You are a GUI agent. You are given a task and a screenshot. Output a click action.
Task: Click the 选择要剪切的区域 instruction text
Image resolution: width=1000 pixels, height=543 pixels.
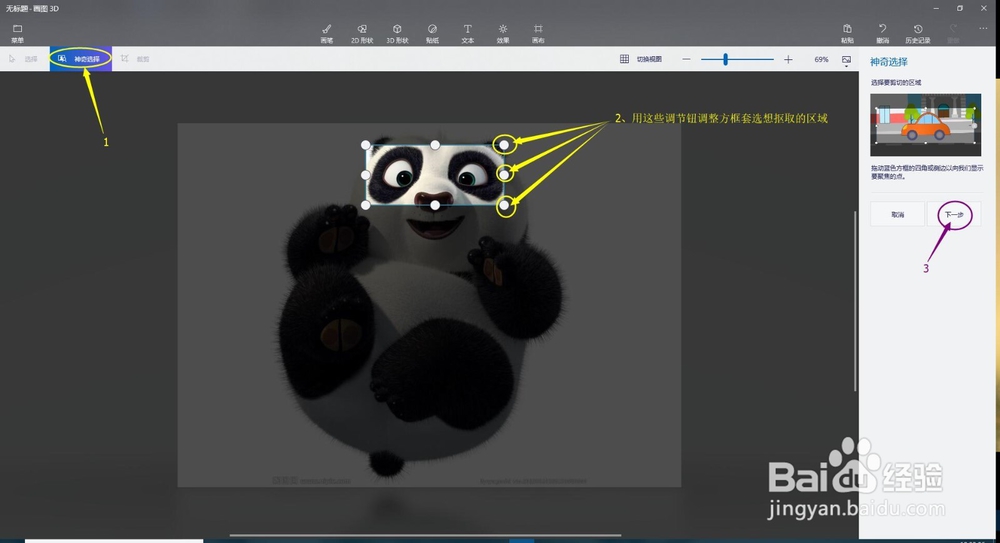tap(896, 82)
